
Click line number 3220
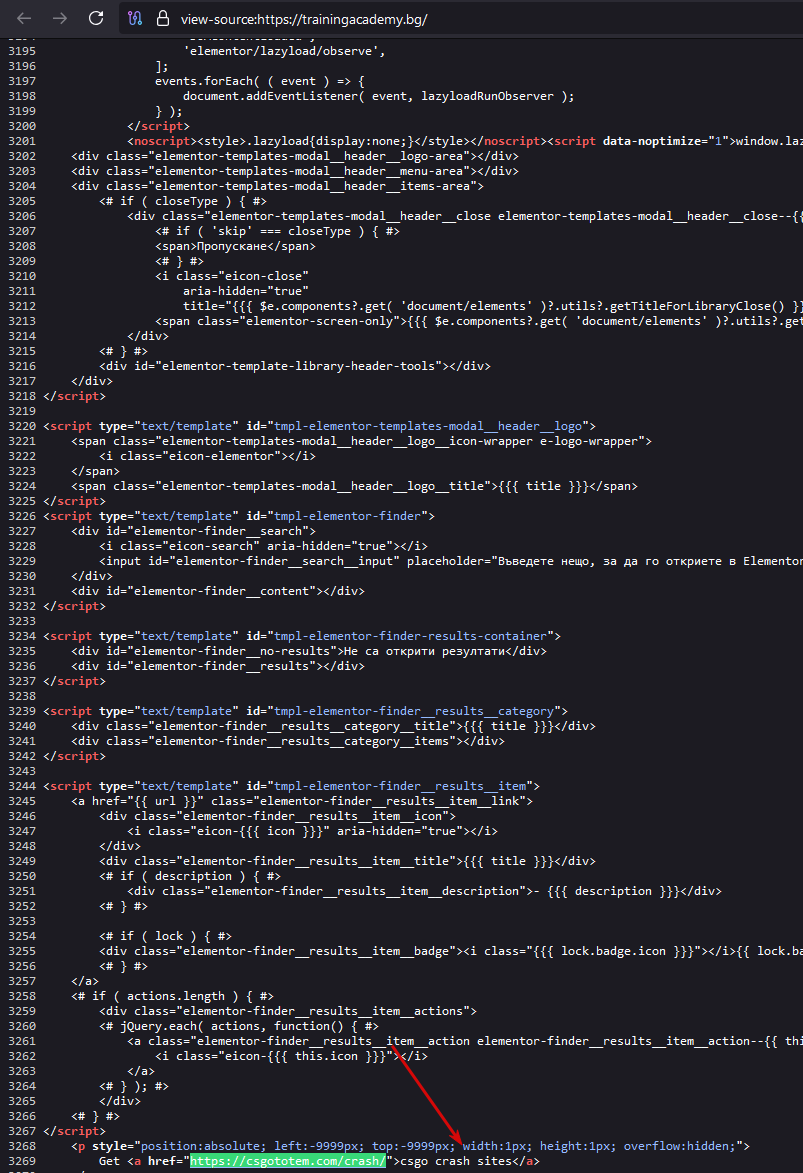[22, 426]
